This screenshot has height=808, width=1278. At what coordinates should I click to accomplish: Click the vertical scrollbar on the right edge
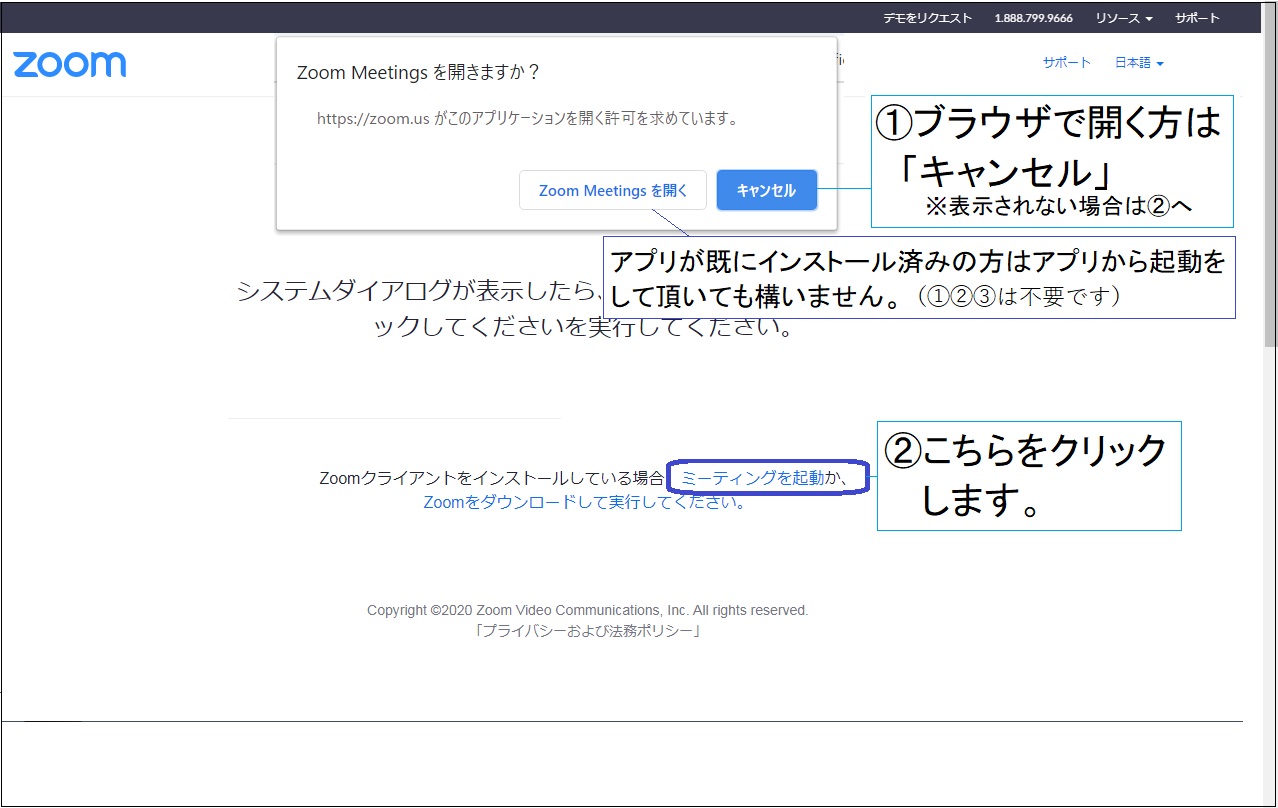pos(1270,200)
